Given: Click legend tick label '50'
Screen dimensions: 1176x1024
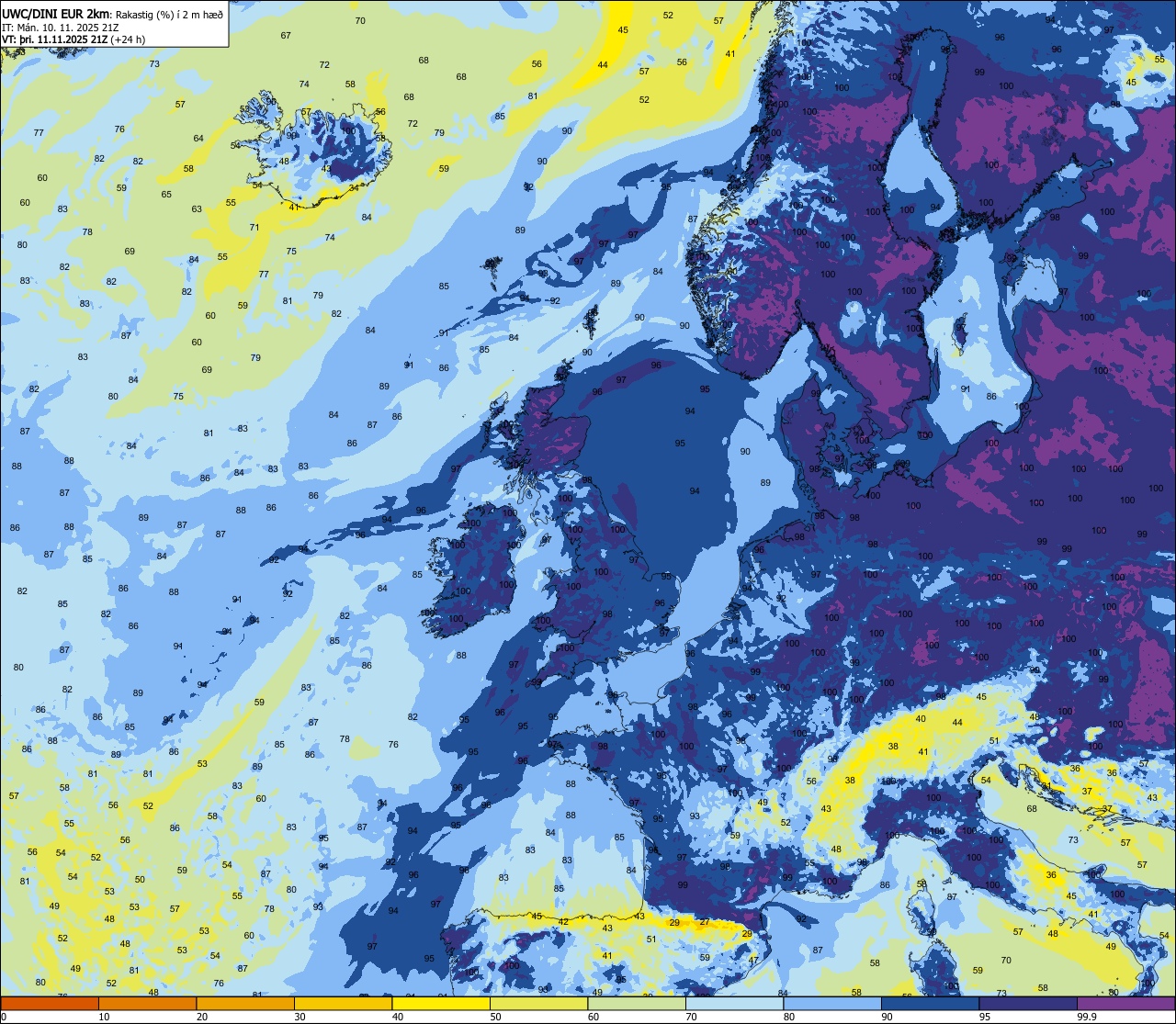Looking at the screenshot, I should (x=495, y=1017).
